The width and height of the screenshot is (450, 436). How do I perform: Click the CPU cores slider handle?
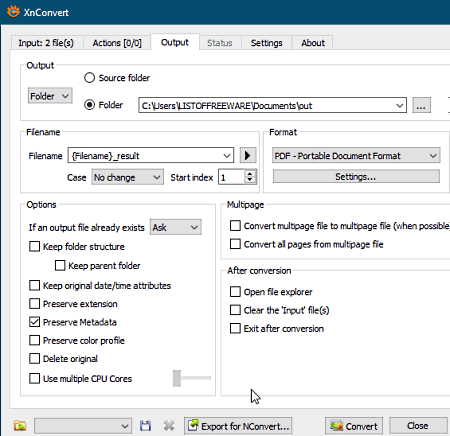pyautogui.click(x=177, y=378)
